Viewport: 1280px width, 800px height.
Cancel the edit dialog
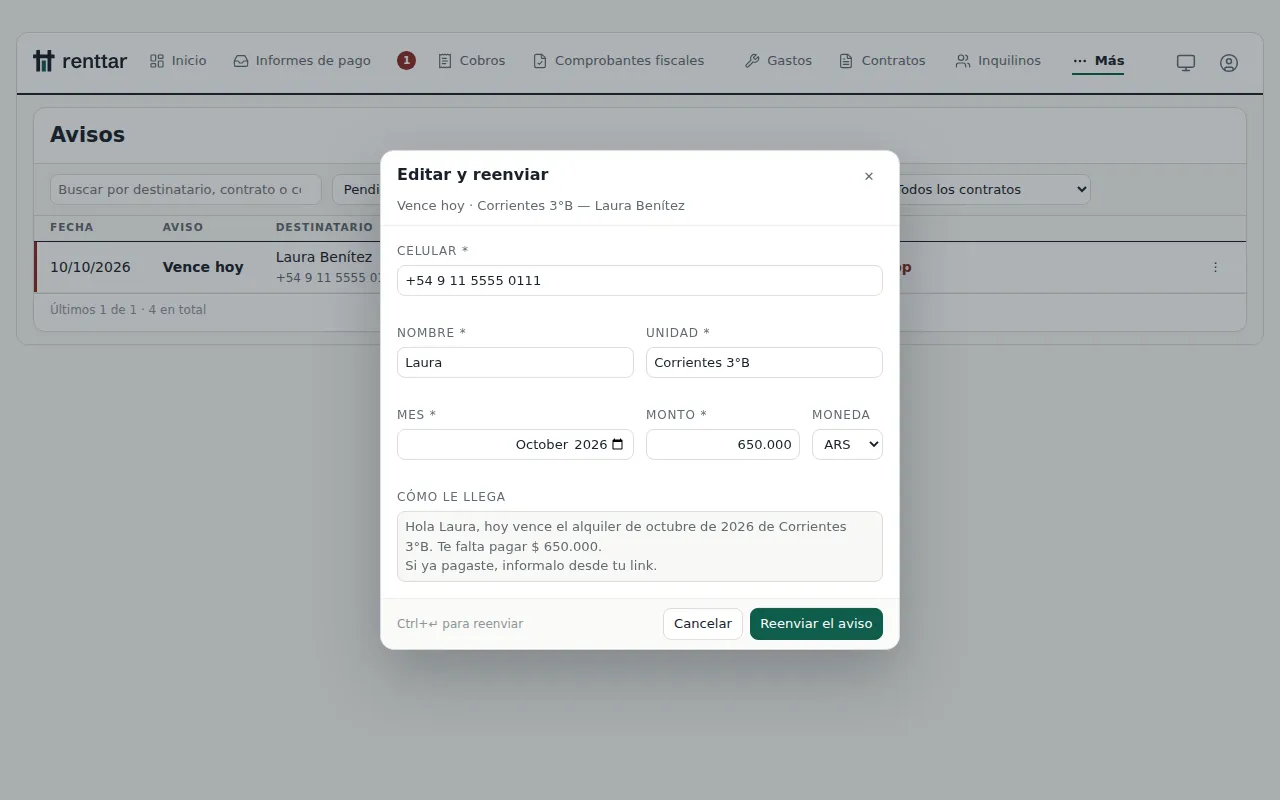[x=703, y=624]
